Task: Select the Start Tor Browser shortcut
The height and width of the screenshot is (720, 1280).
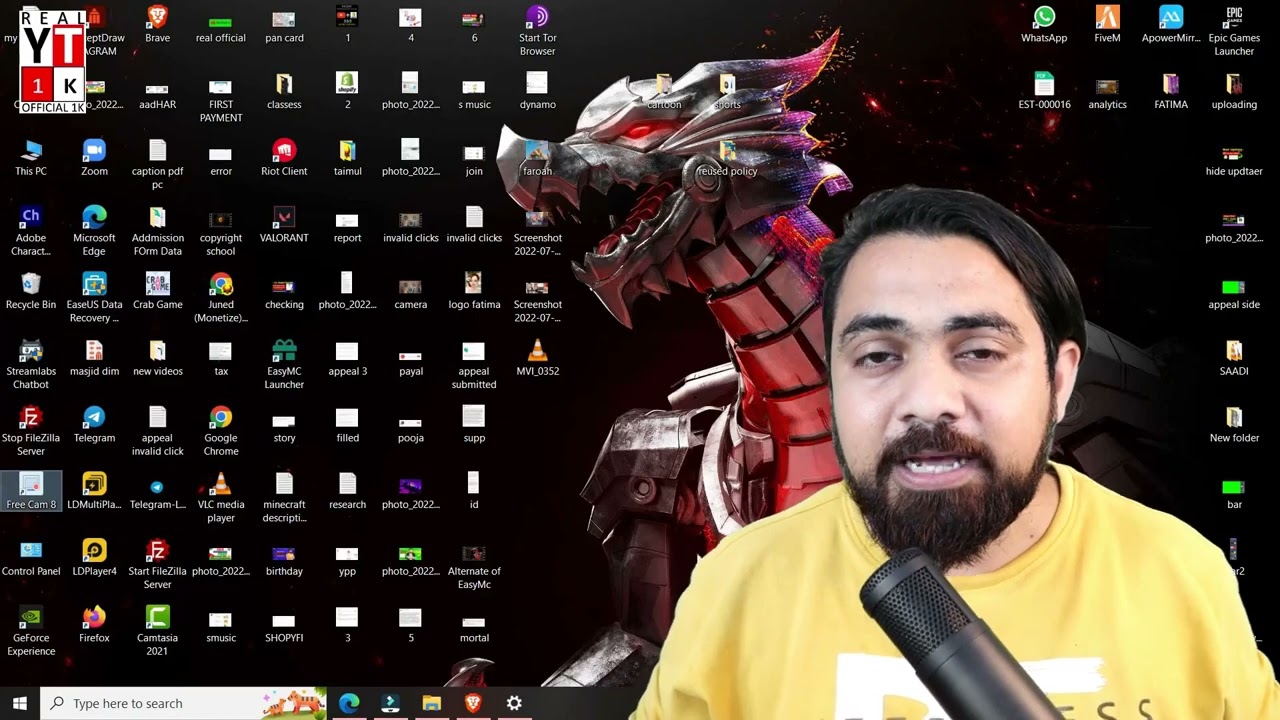Action: 537,31
